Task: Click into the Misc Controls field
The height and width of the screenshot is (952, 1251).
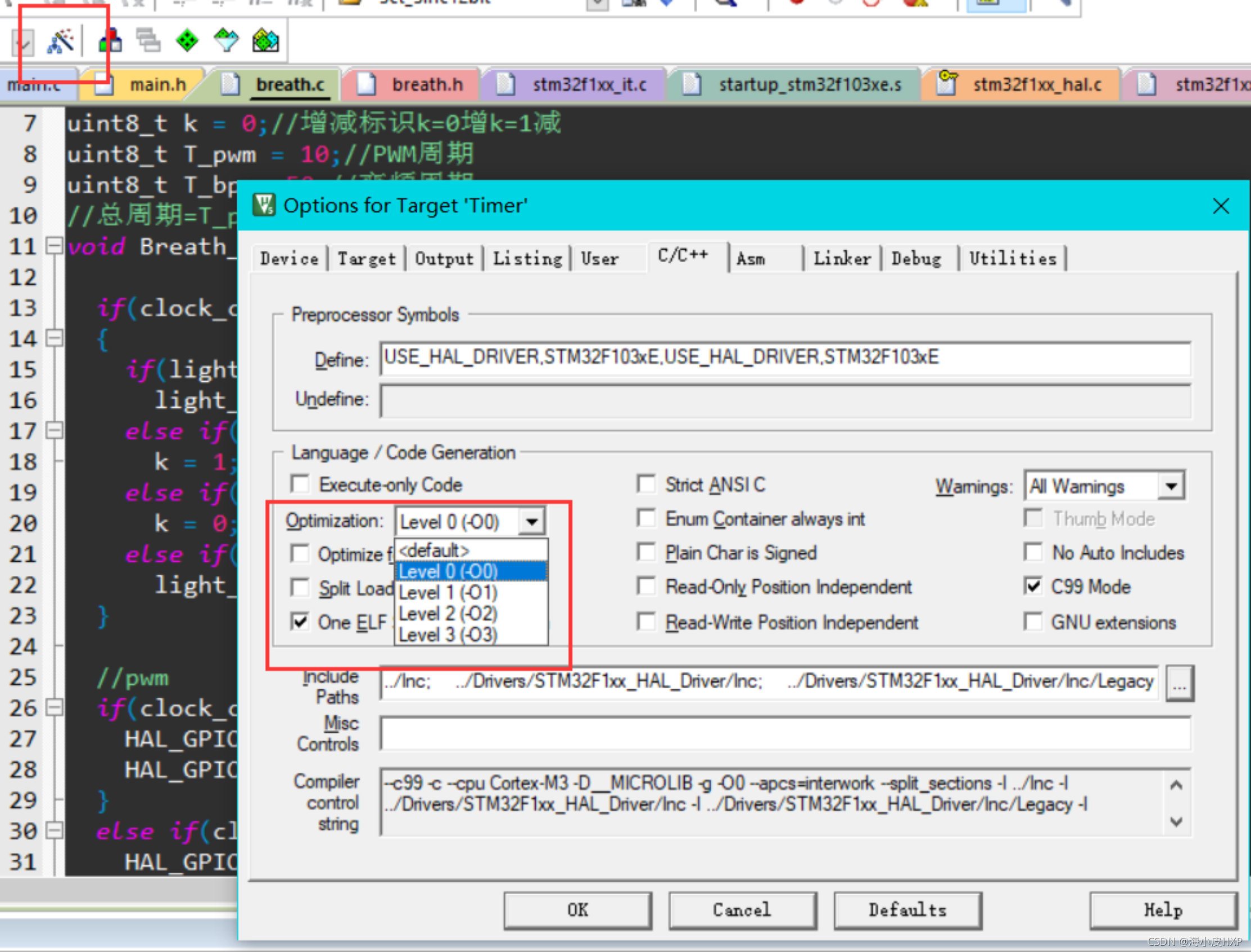Action: tap(784, 734)
